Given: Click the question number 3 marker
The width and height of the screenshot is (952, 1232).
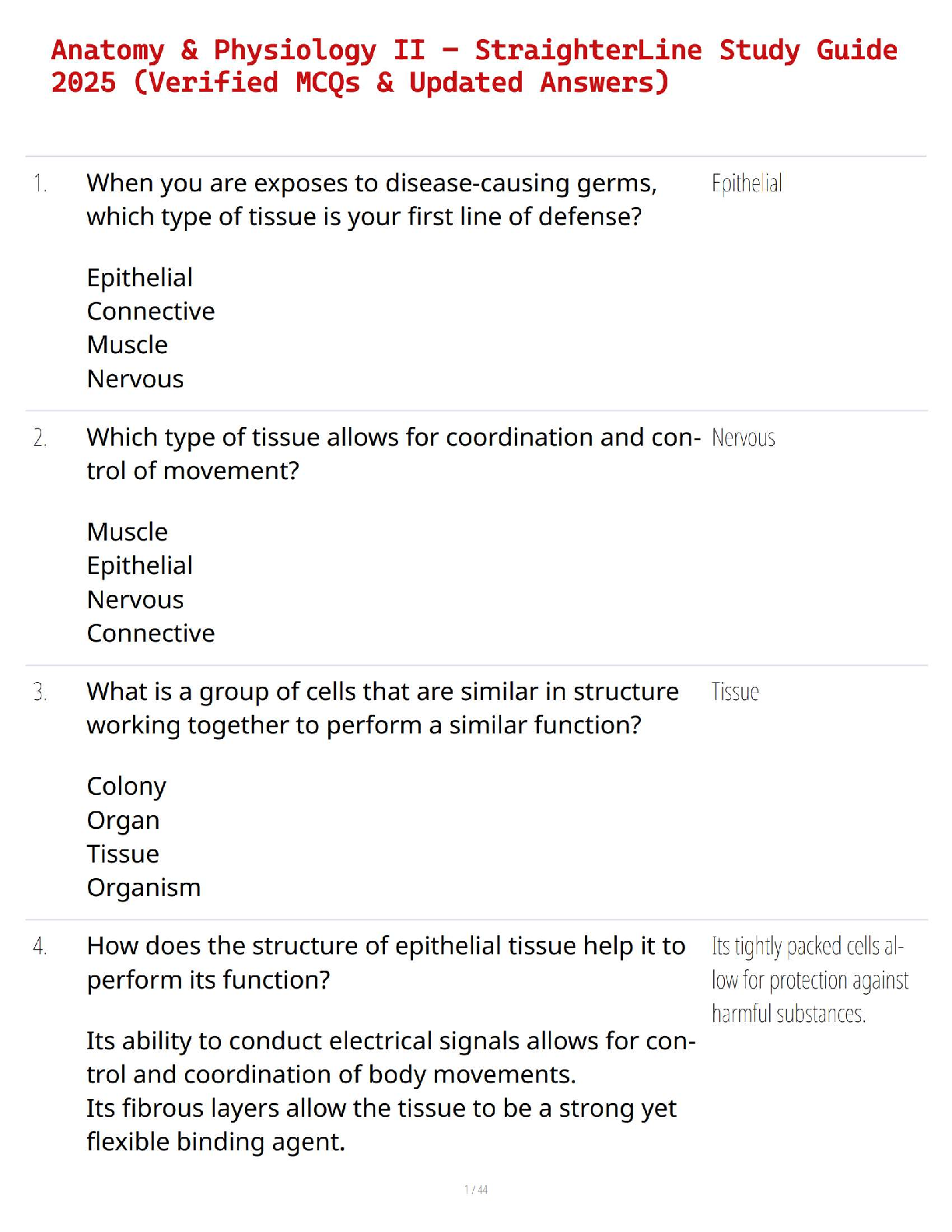Looking at the screenshot, I should tap(40, 692).
